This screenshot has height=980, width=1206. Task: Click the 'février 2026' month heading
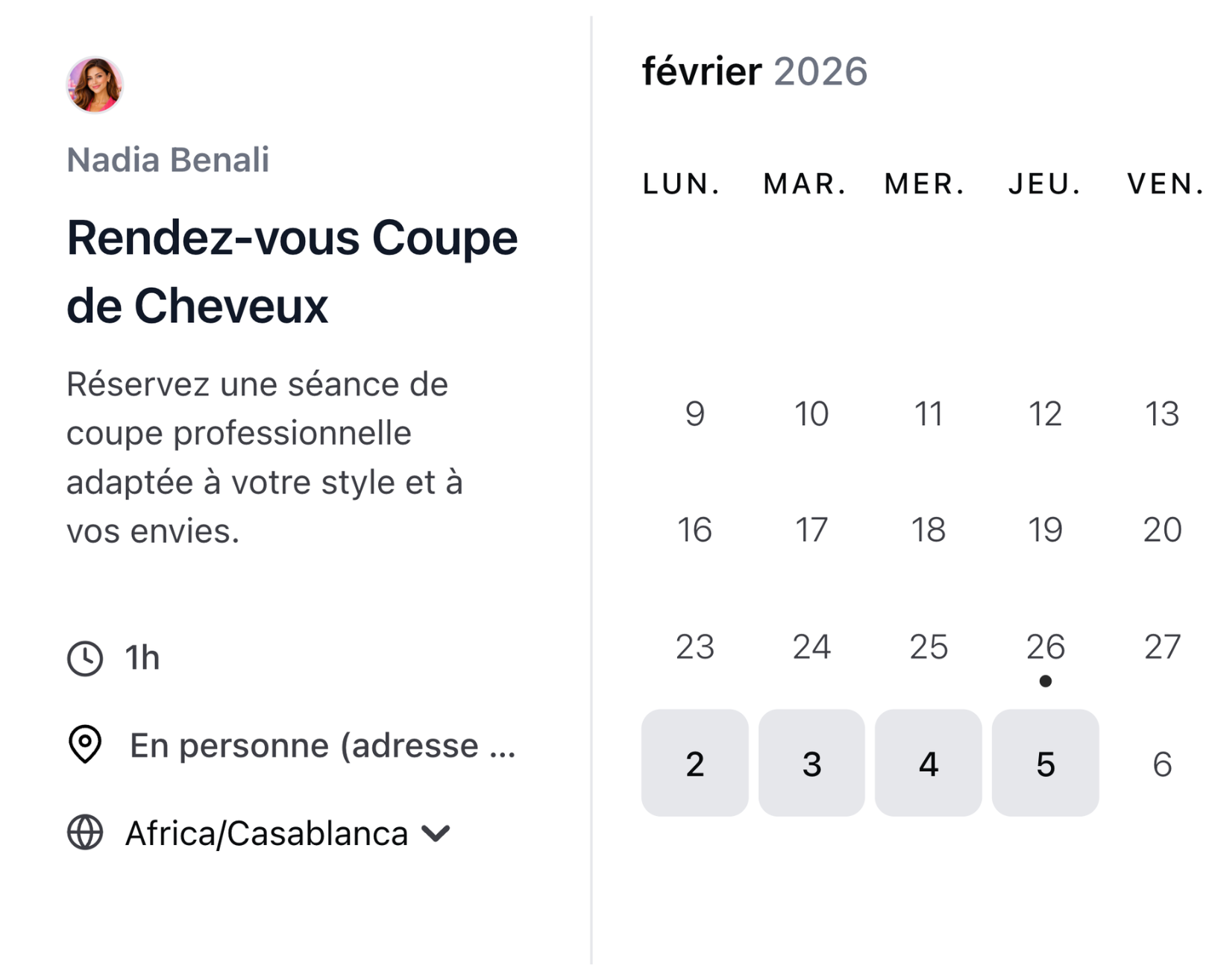coord(753,72)
